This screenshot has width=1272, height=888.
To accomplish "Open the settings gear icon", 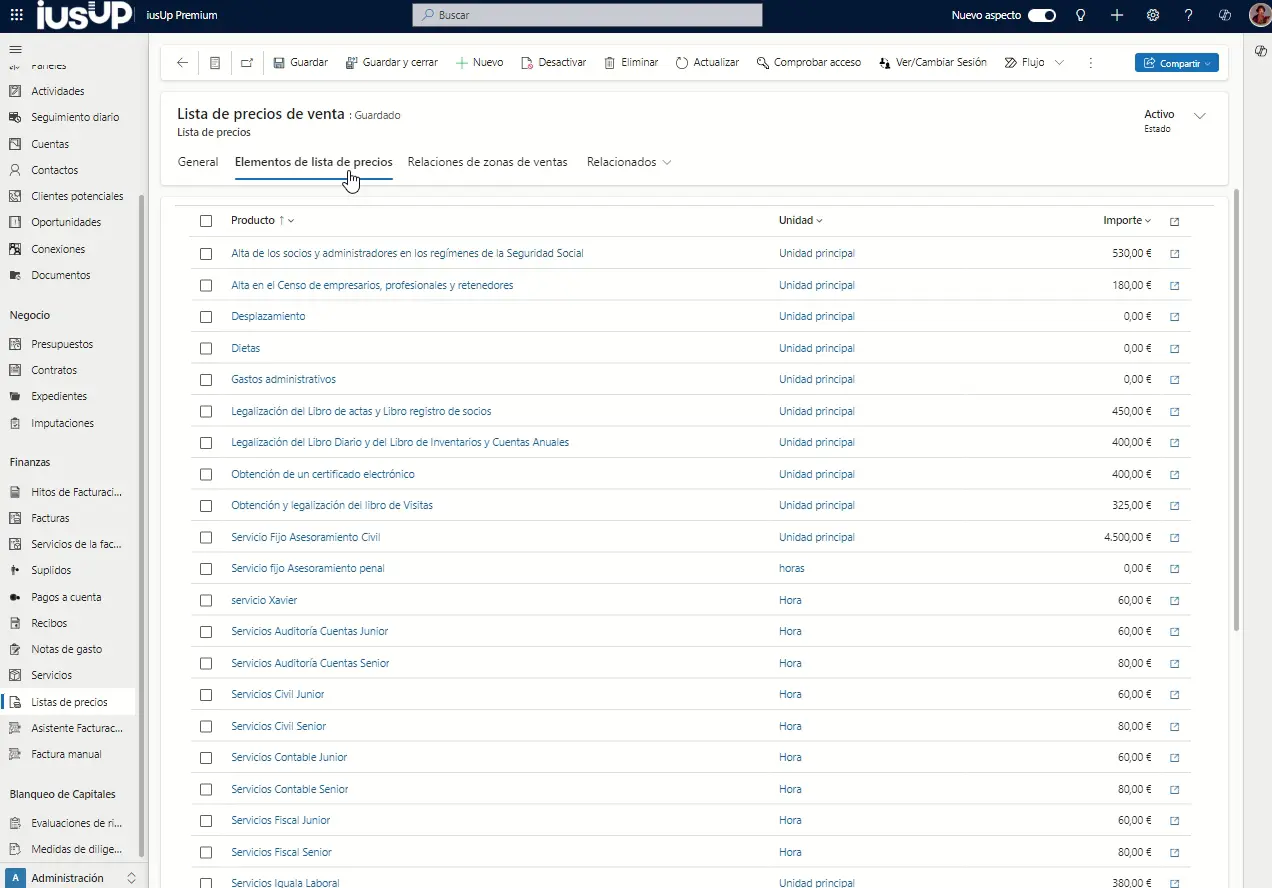I will [x=1153, y=15].
